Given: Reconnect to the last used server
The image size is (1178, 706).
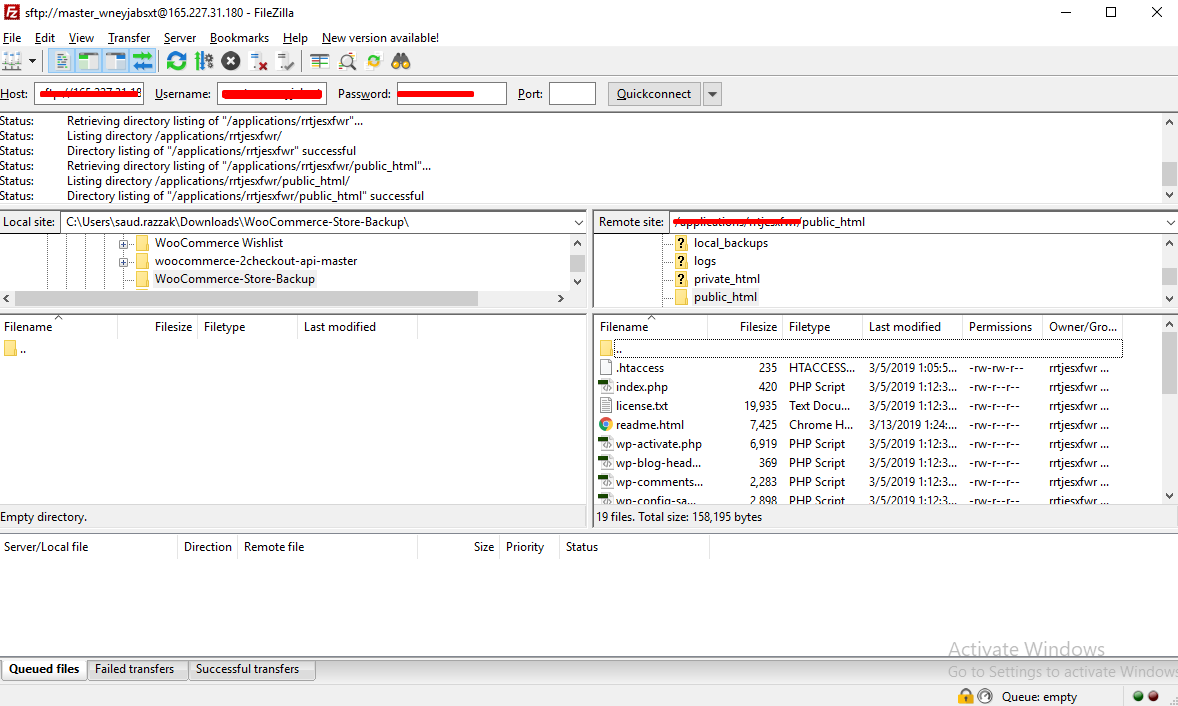Looking at the screenshot, I should click(x=285, y=62).
